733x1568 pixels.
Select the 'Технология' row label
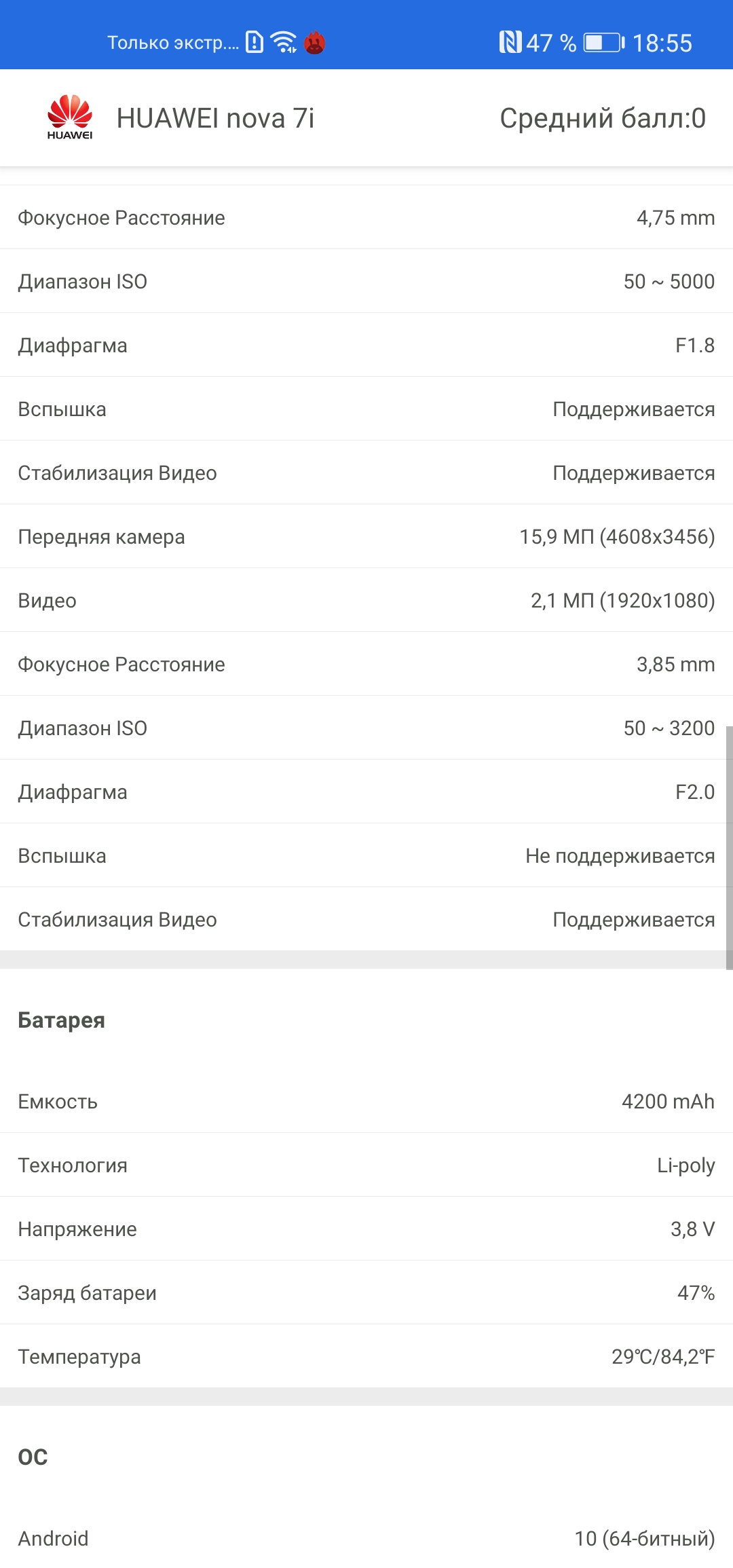(x=73, y=1165)
